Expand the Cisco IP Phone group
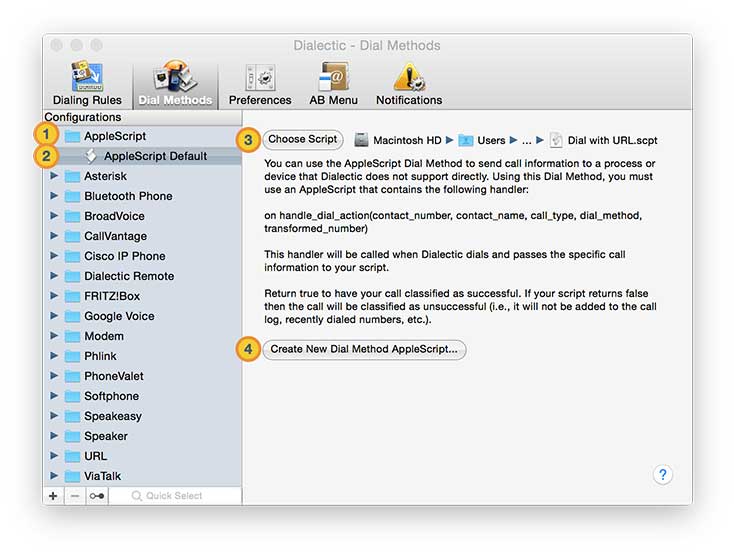This screenshot has height=555, width=734. click(x=54, y=256)
